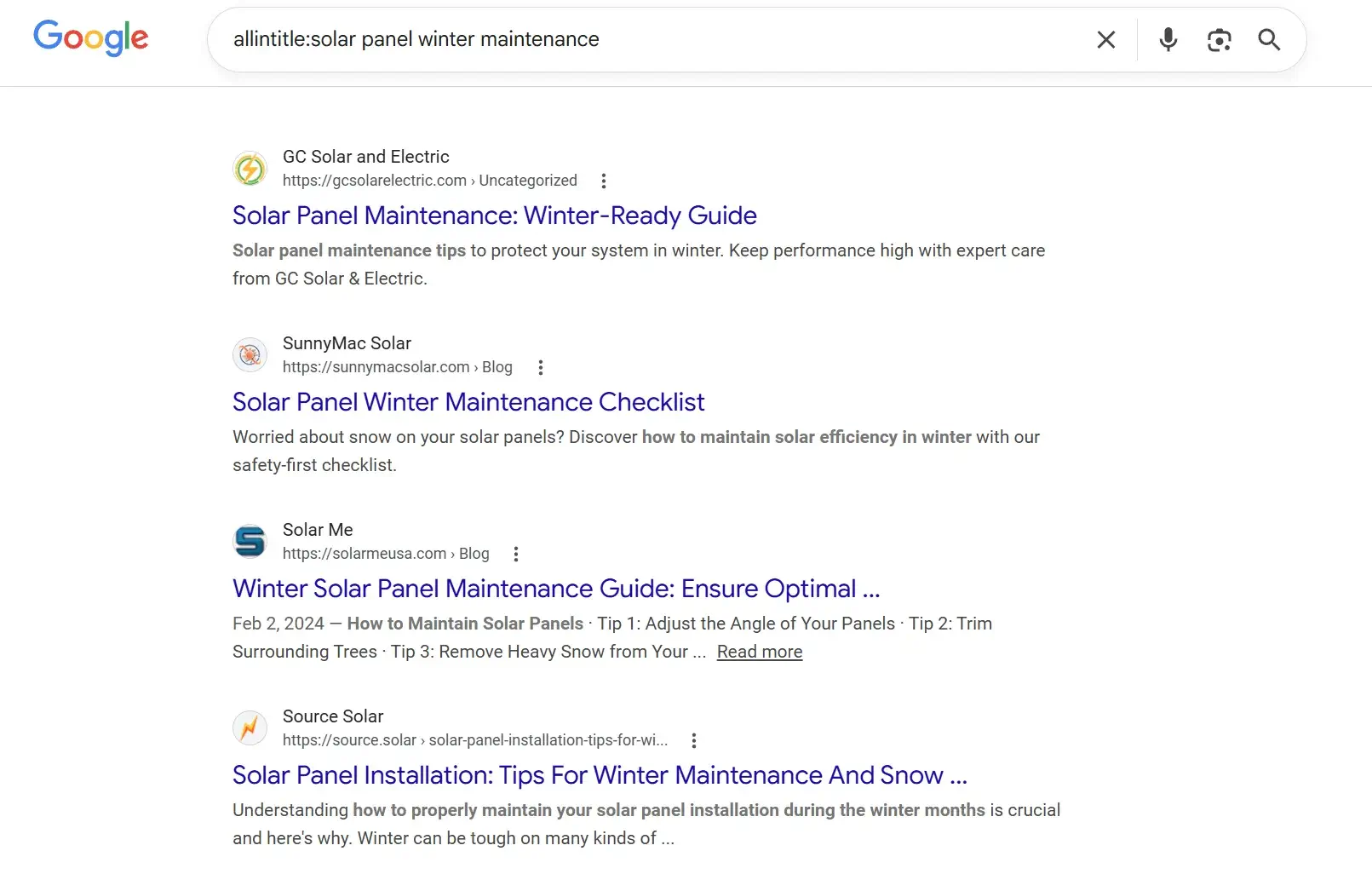1372x874 pixels.
Task: Clear the search query with the X button
Action: click(1105, 39)
